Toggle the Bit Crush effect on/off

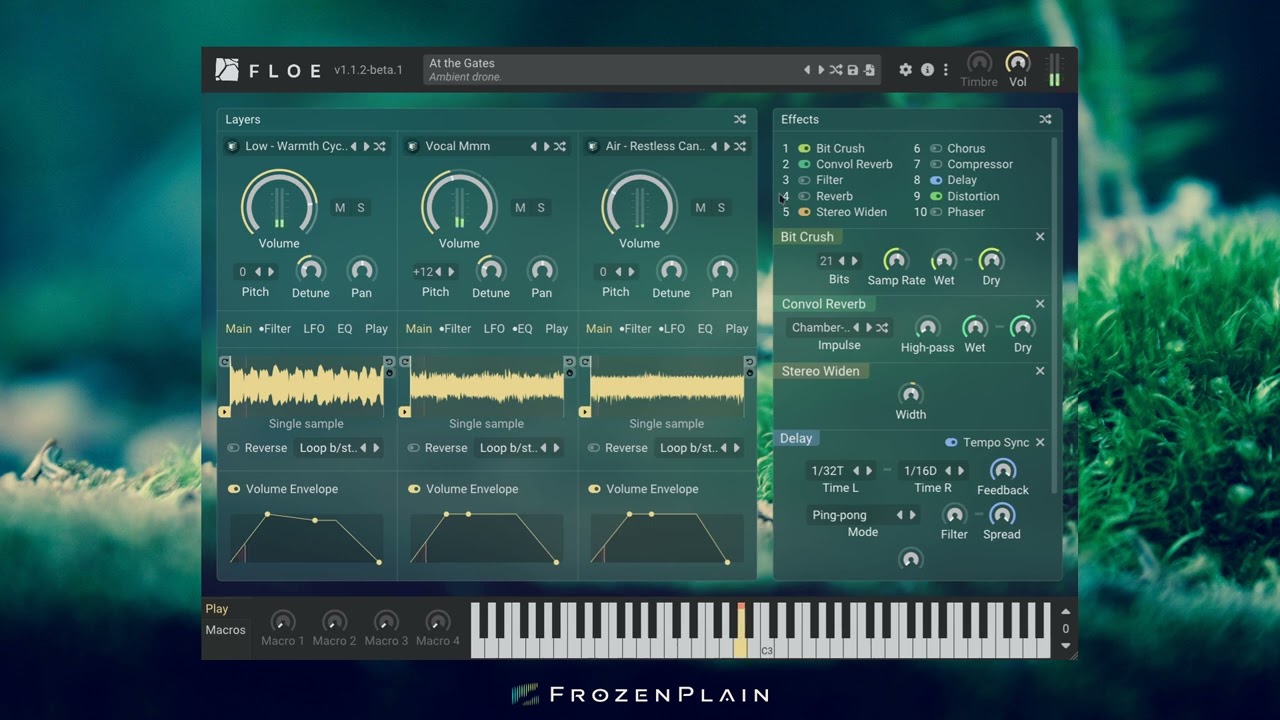[x=804, y=148]
